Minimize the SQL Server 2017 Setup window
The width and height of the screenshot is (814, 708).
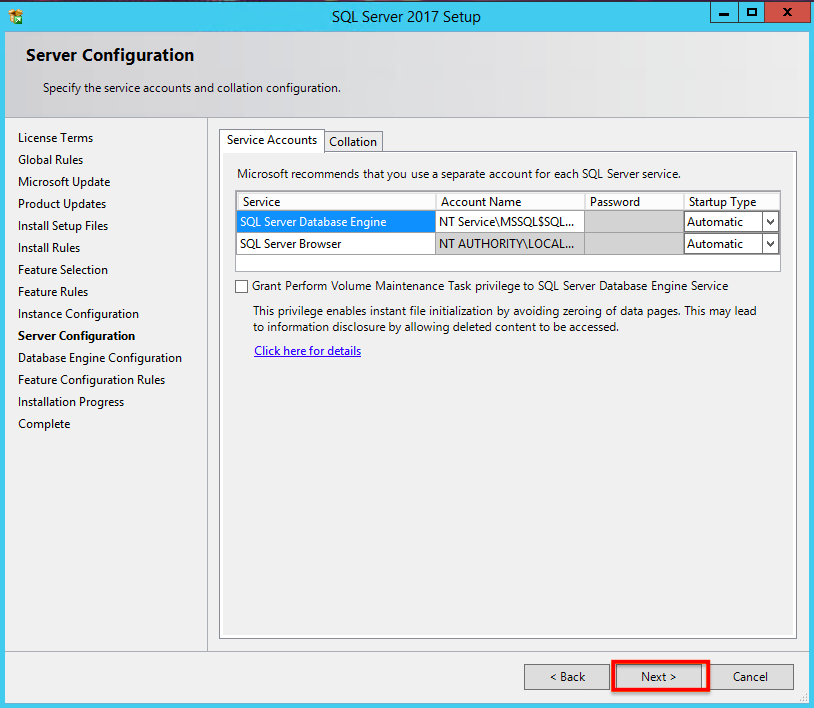coord(724,12)
